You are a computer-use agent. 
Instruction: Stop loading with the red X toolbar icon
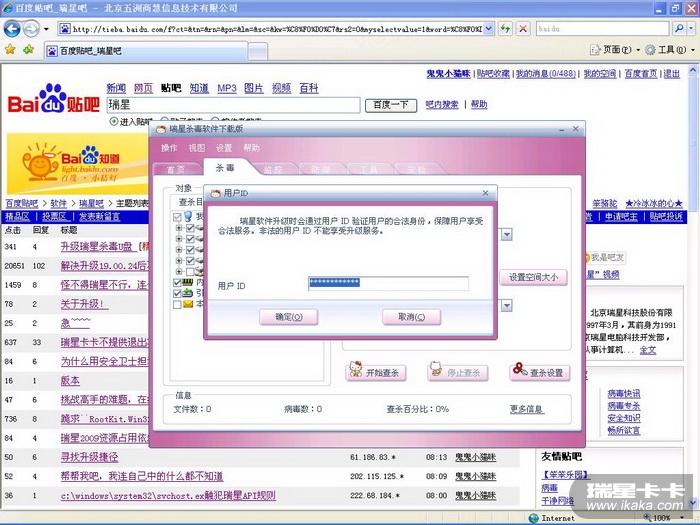[x=523, y=29]
